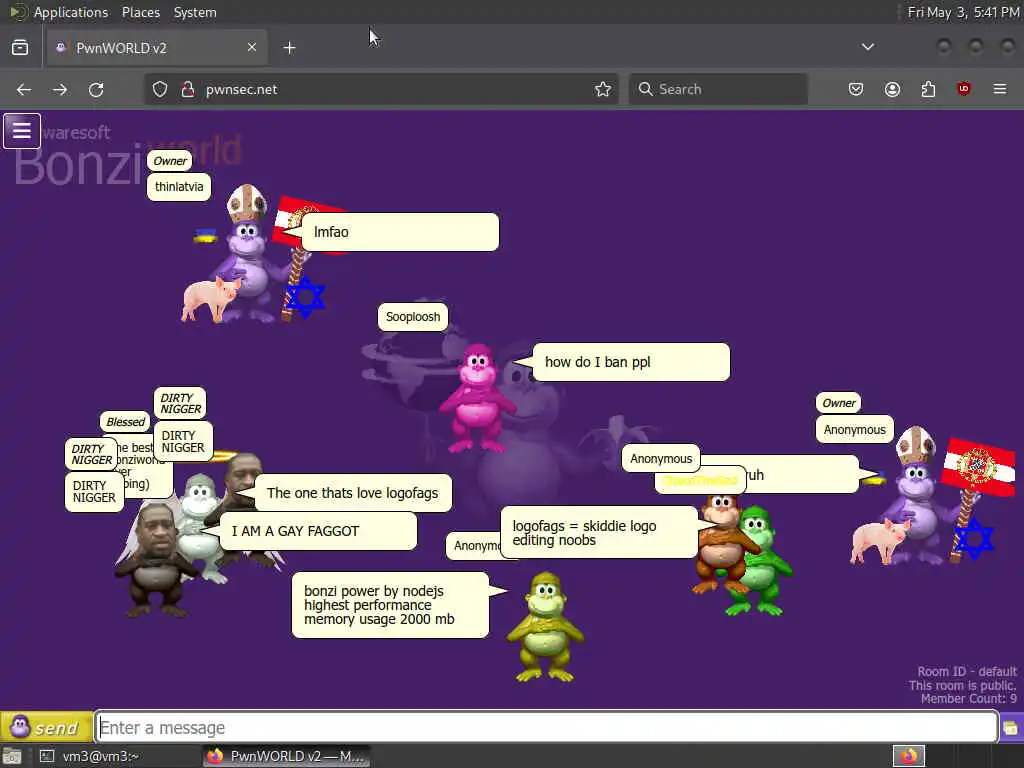Click the Firefox icon in system tray
The height and width of the screenshot is (768, 1024).
pyautogui.click(x=908, y=756)
